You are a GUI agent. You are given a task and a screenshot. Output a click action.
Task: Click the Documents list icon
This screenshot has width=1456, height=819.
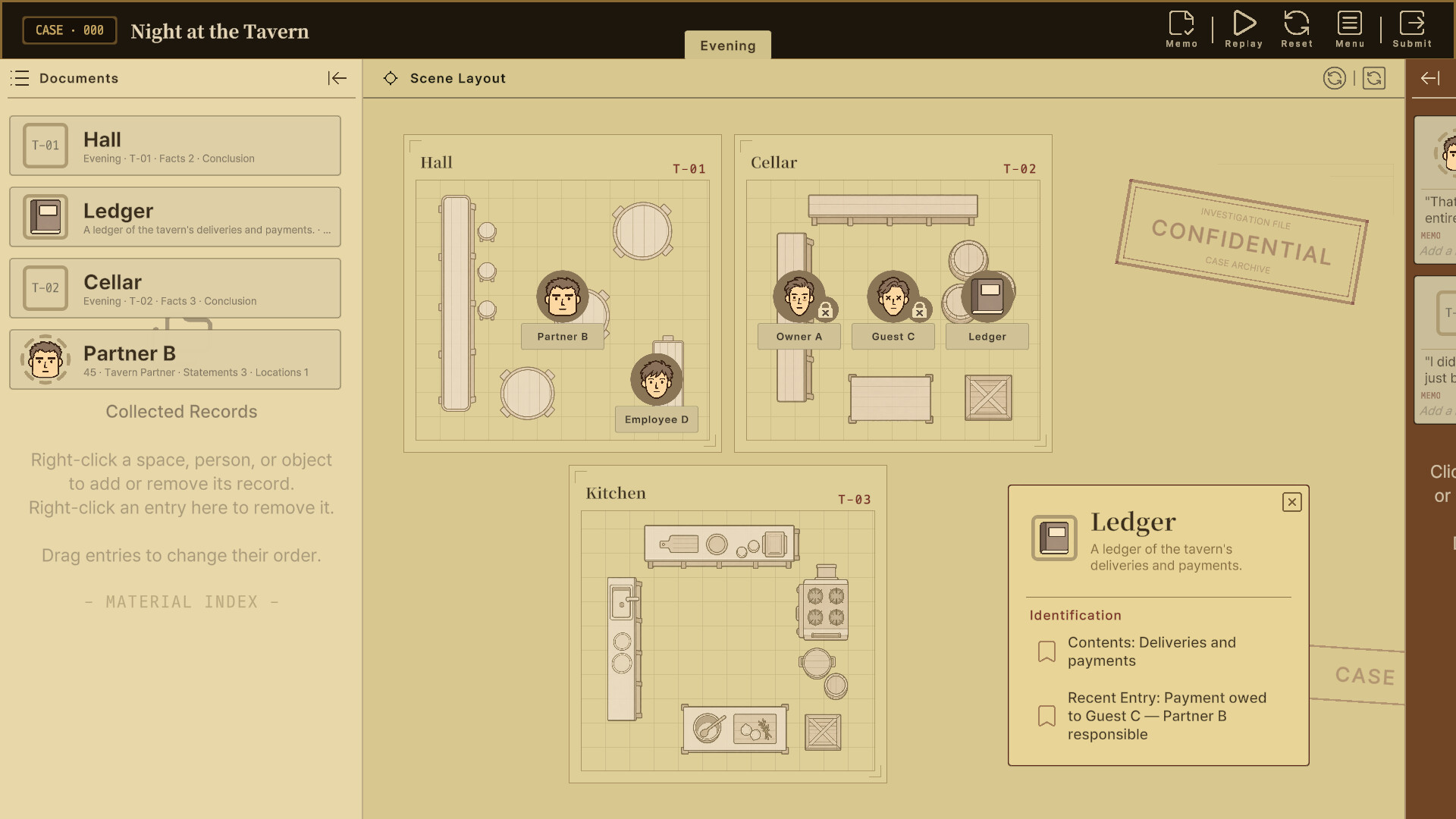(x=20, y=78)
